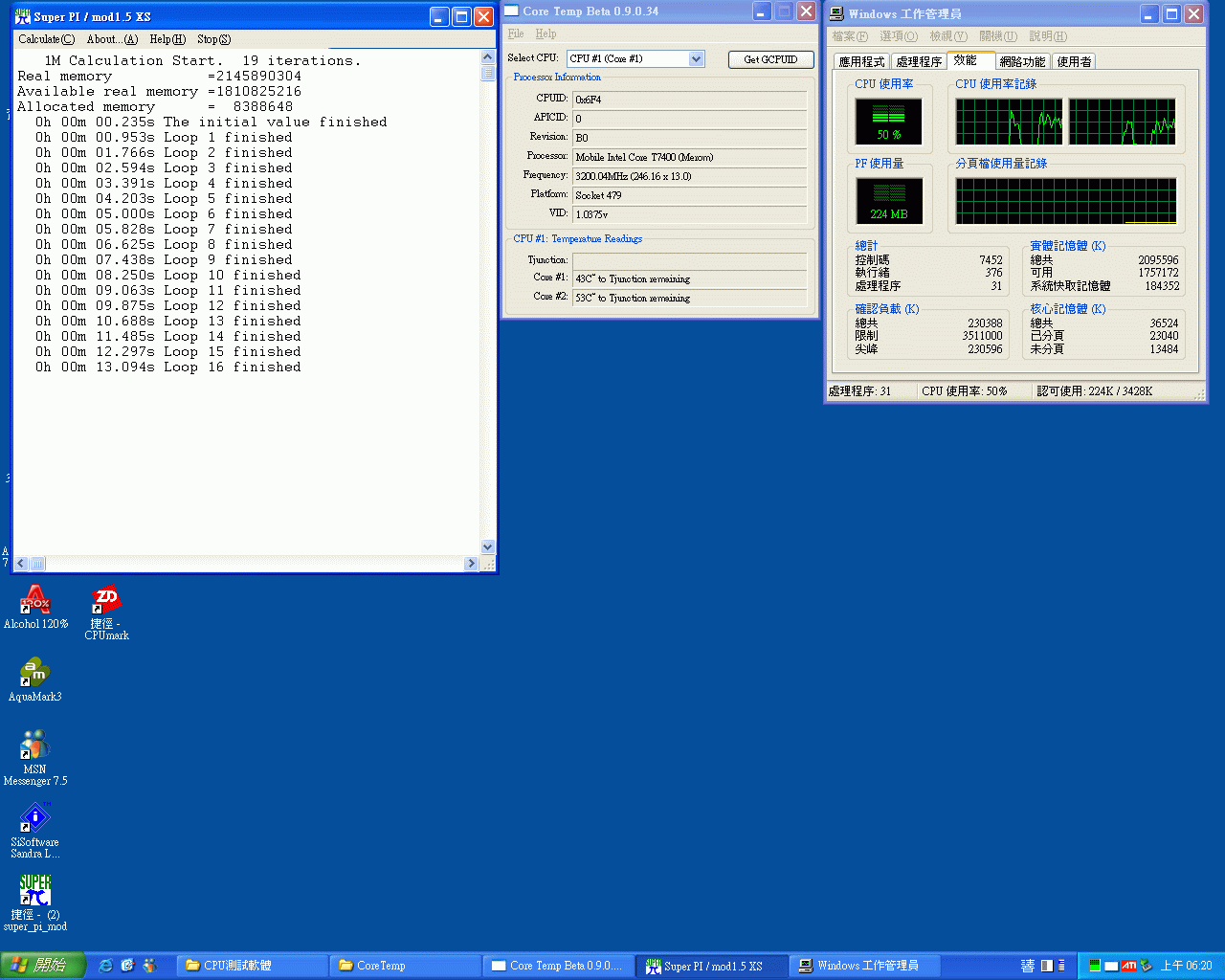Launch MSN Messenger from Quick Launch
Screen dimensions: 1225x980
pos(149,966)
